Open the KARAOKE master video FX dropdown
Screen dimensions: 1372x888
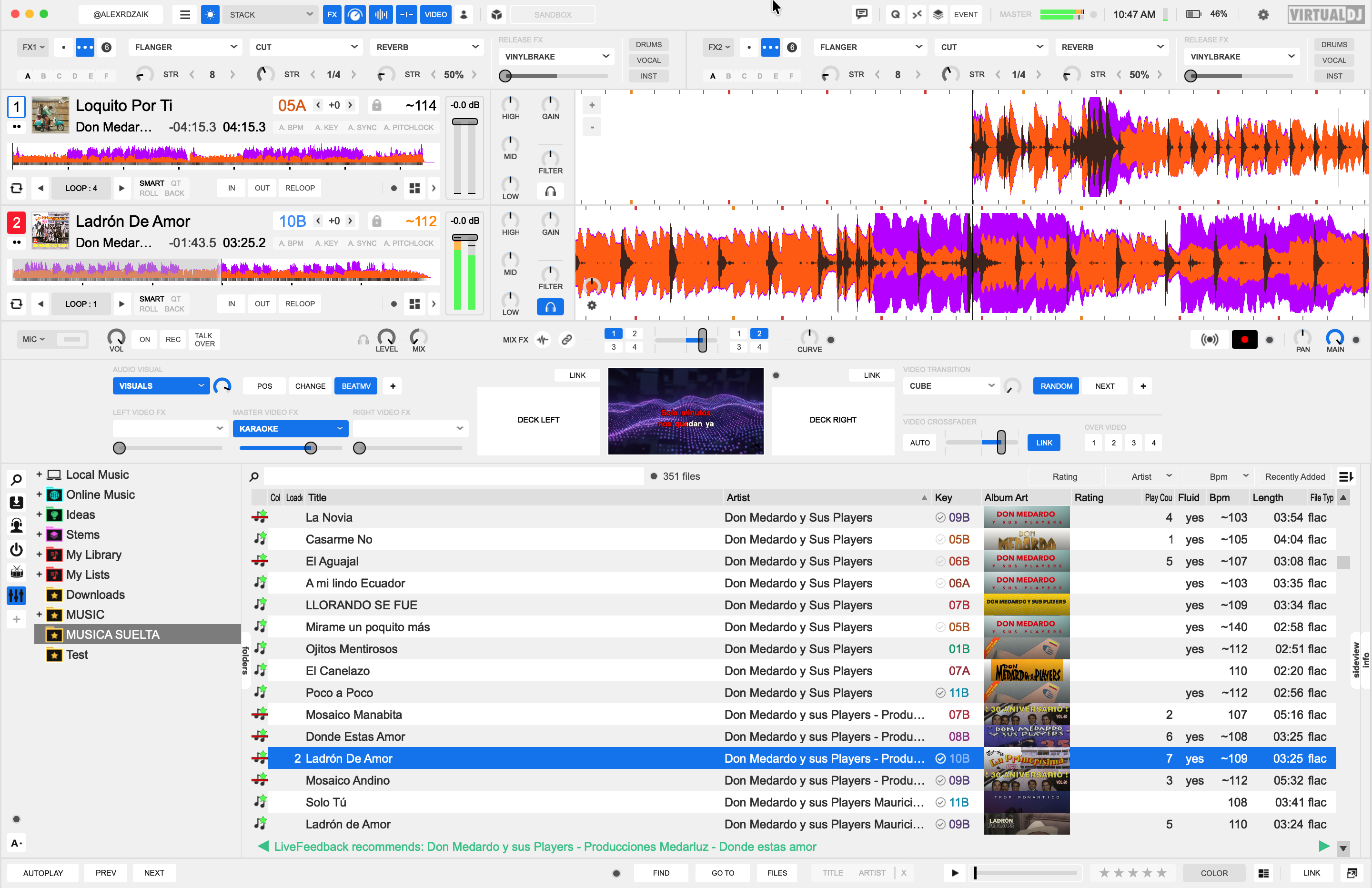coord(290,428)
